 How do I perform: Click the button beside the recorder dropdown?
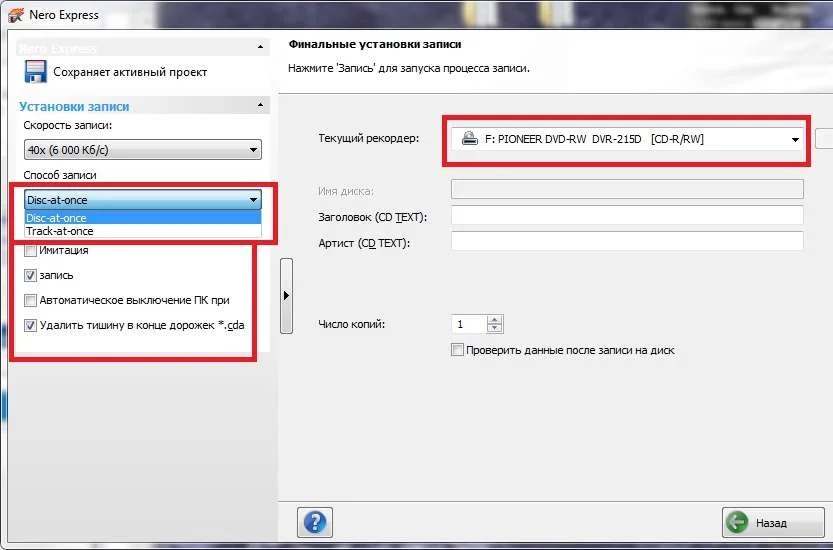(x=824, y=139)
